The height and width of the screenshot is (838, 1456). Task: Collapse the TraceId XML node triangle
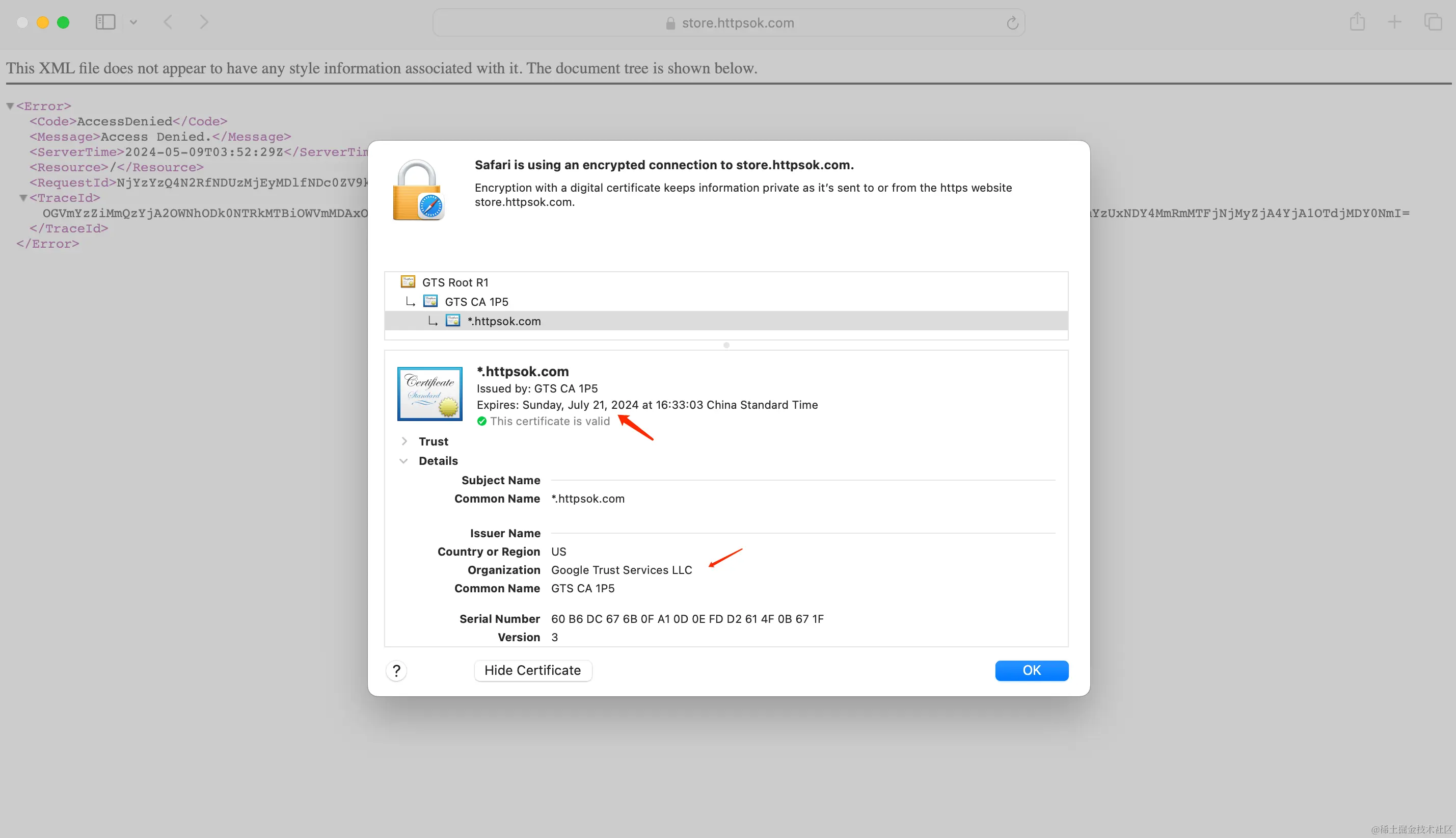pyautogui.click(x=23, y=198)
